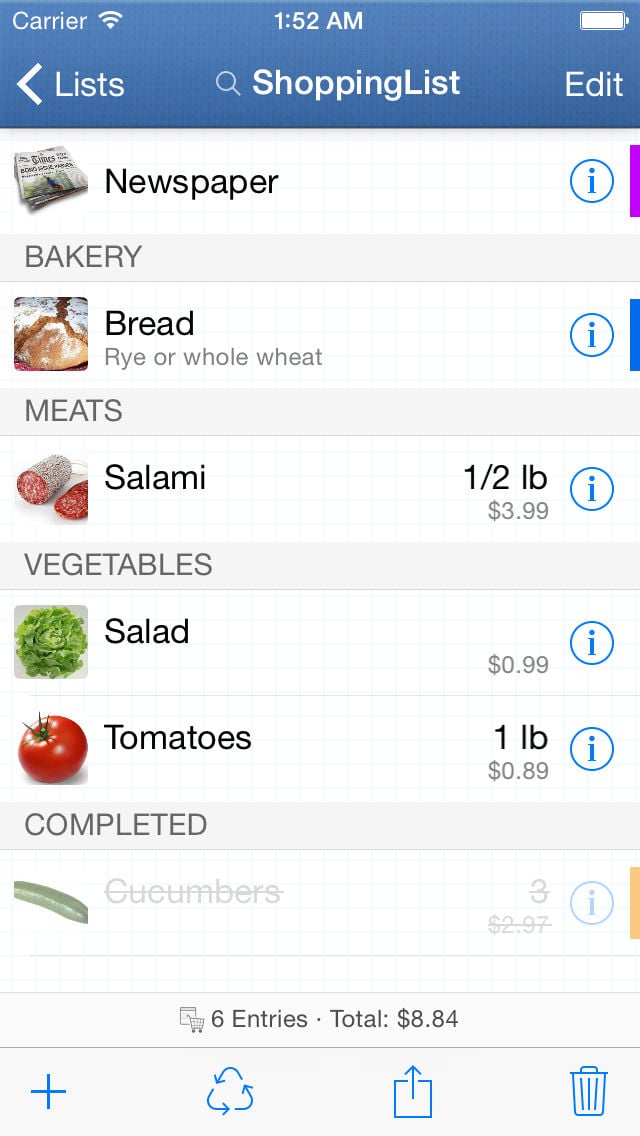The image size is (640, 1136).
Task: Open info for Newspaper
Action: pyautogui.click(x=591, y=181)
